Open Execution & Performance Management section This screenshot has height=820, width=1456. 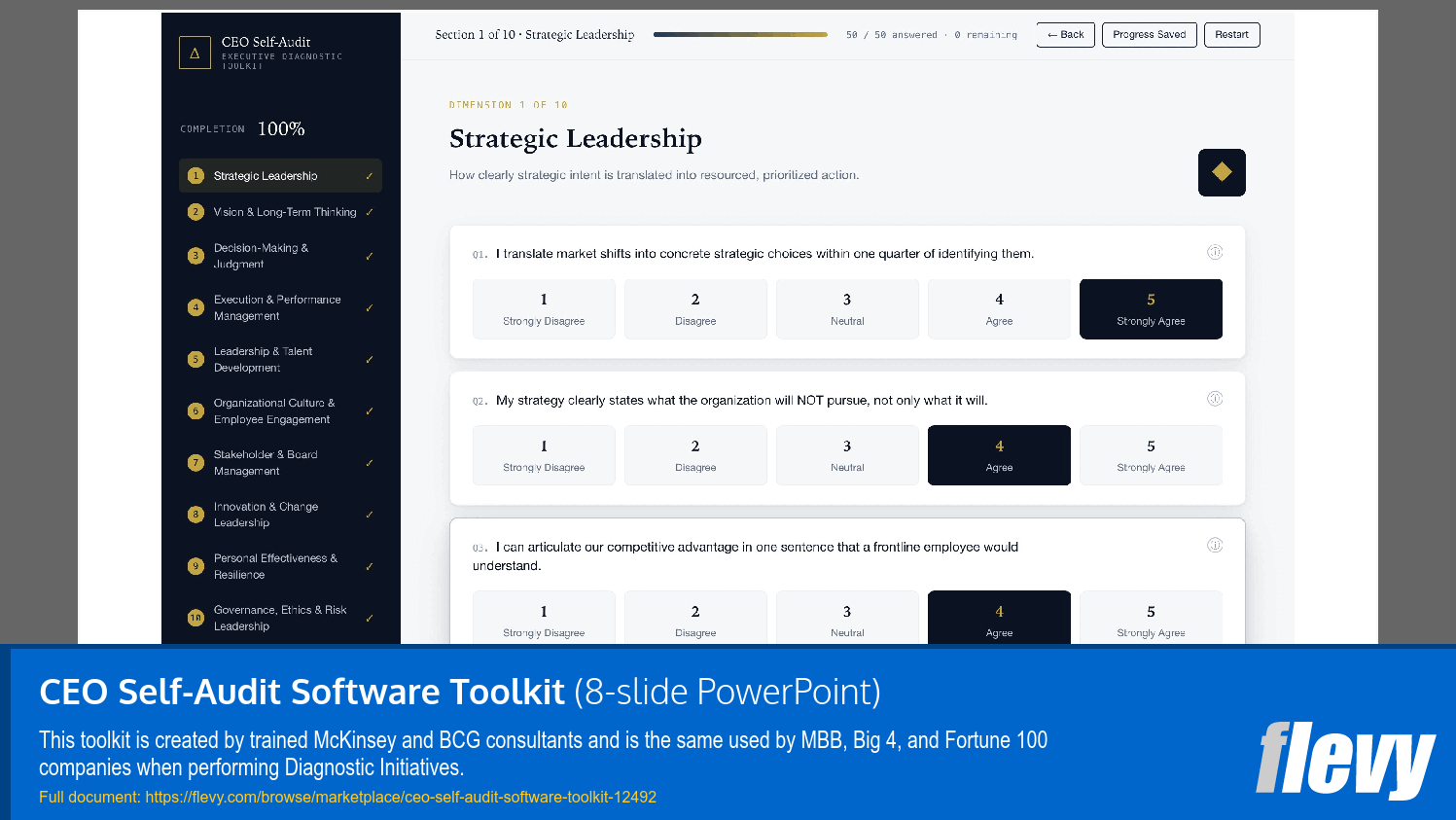point(280,307)
